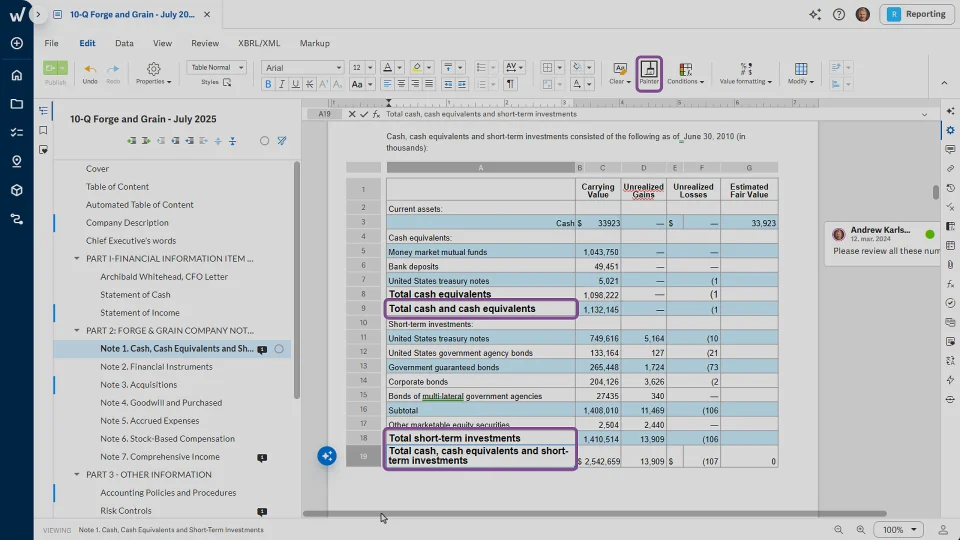960x540 pixels.
Task: Open the Table Normal style dropdown
Action: click(x=216, y=67)
